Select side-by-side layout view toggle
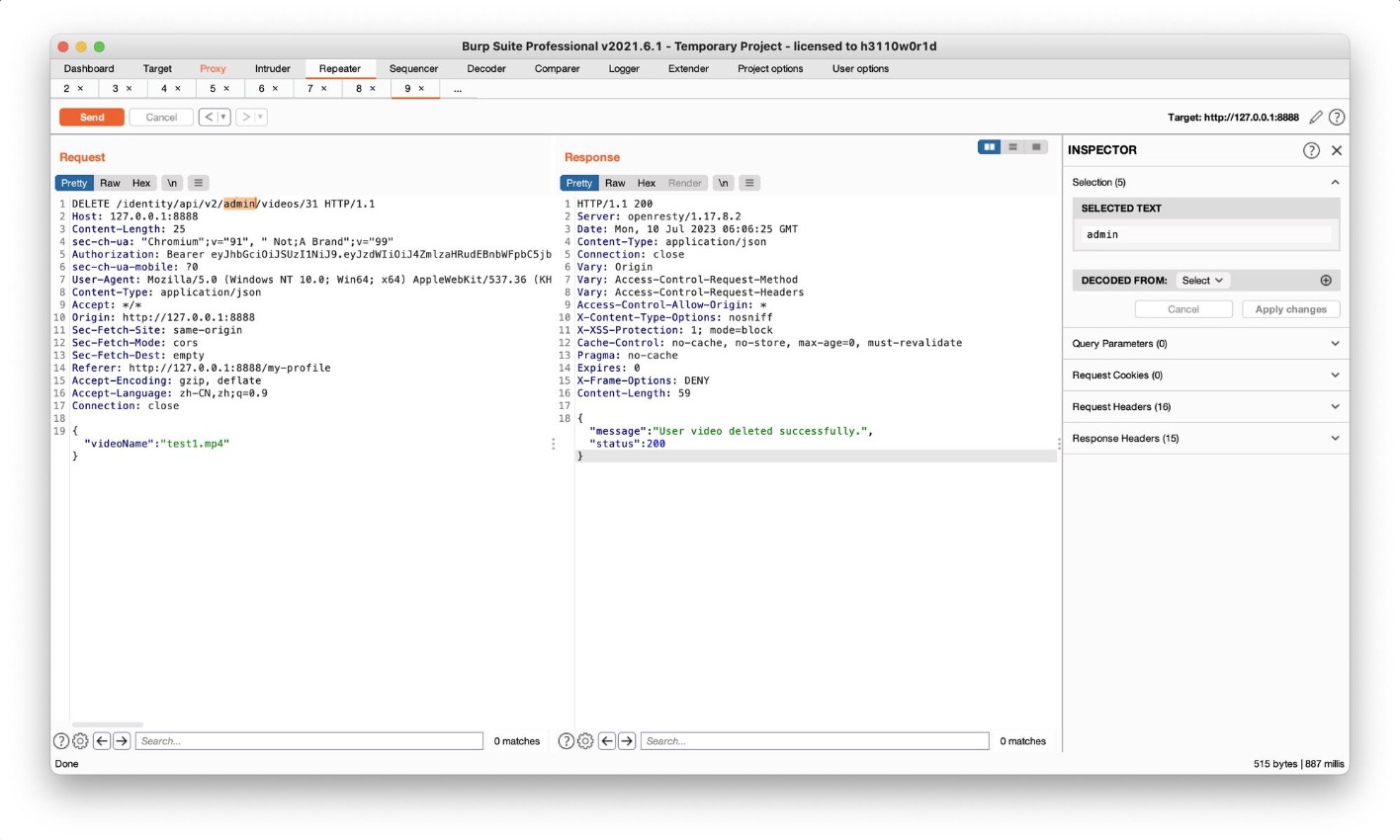Screen dimensions: 1400x840 (989, 147)
